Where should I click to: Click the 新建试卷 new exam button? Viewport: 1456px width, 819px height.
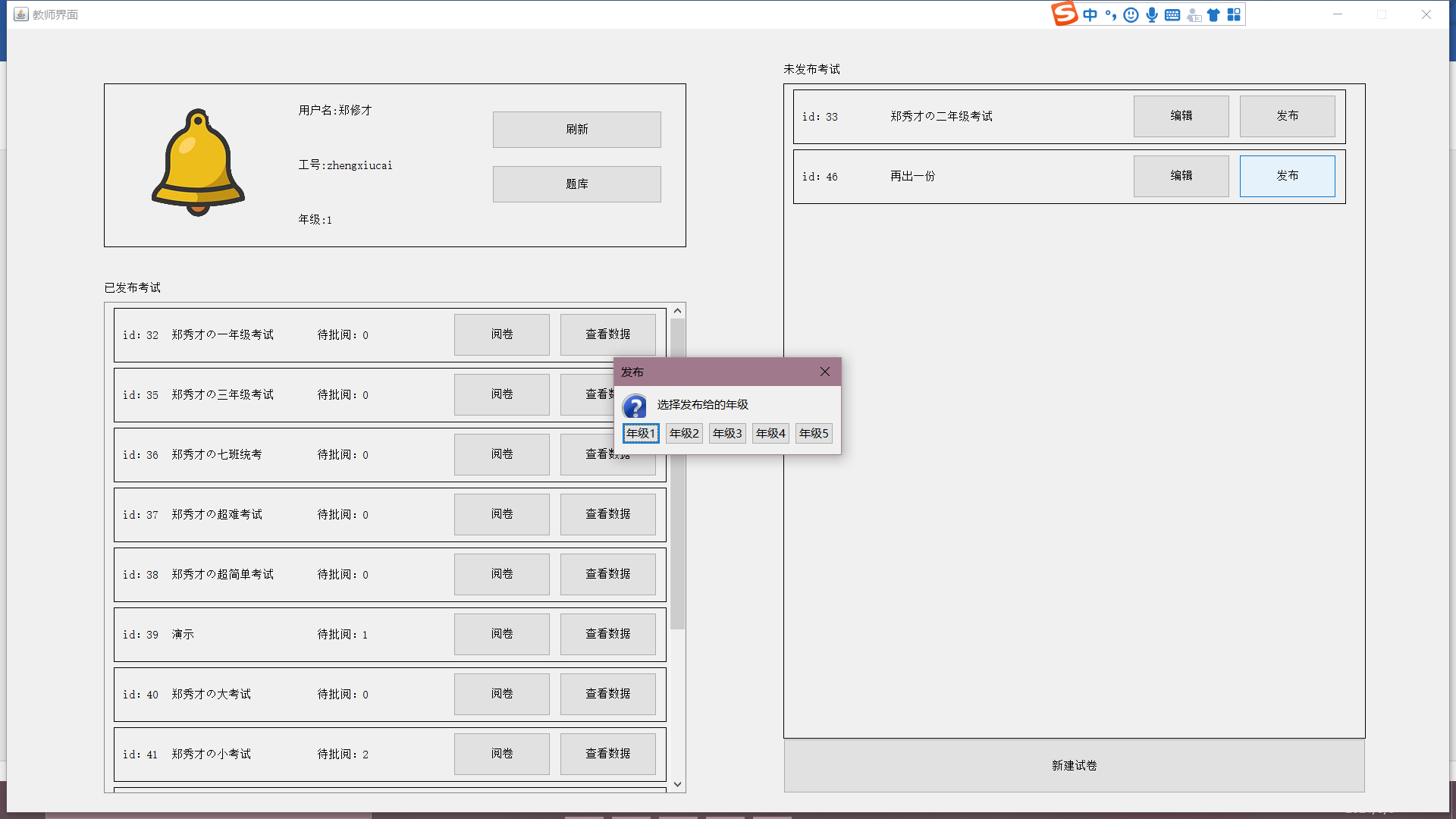1074,766
